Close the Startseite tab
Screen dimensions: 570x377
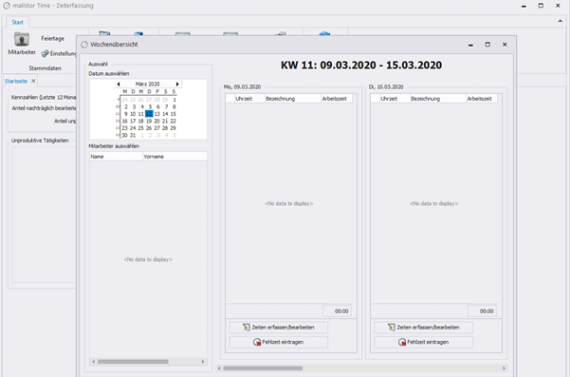(x=33, y=81)
